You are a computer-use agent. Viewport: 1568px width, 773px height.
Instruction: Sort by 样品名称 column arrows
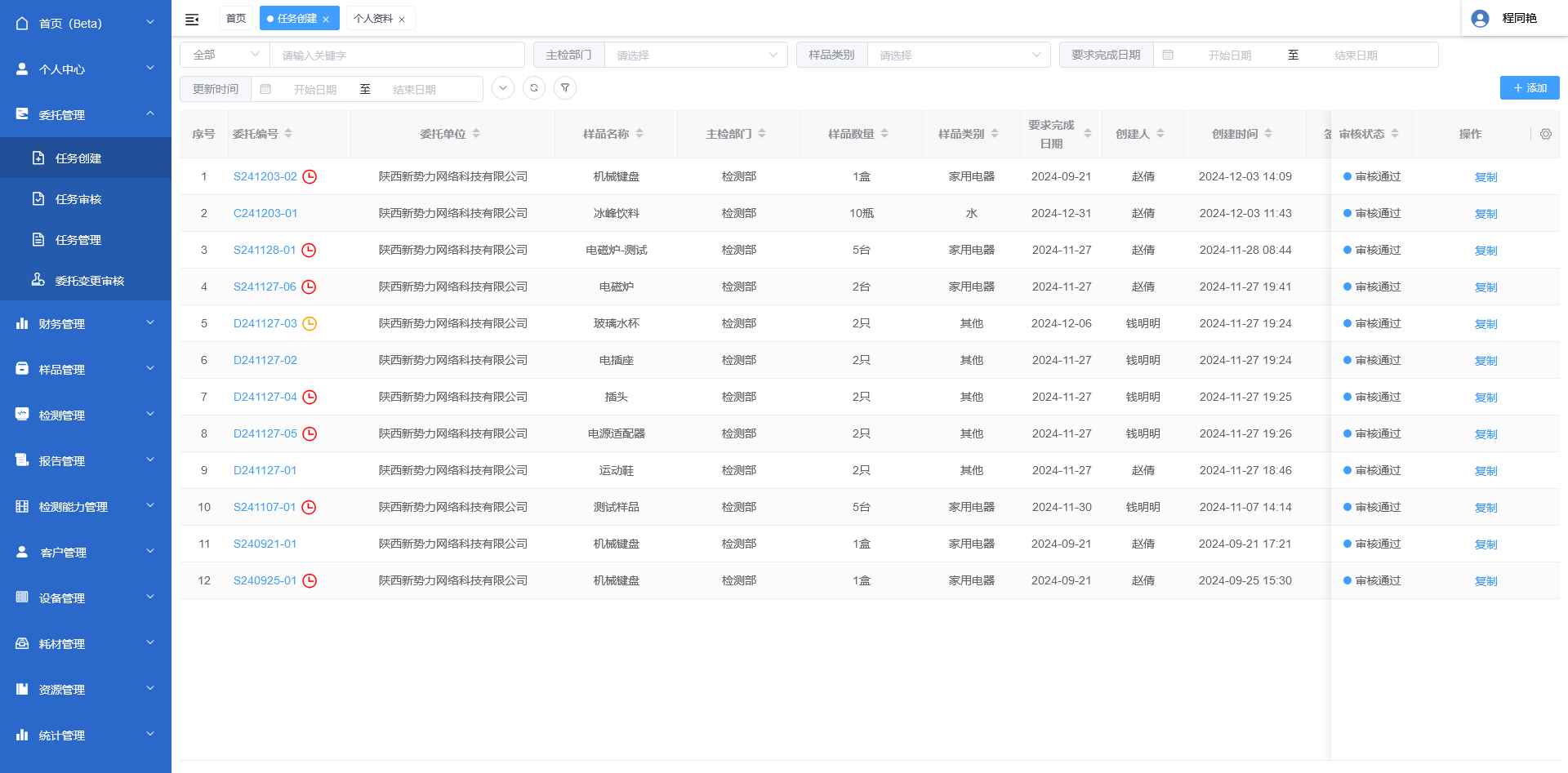tap(639, 134)
